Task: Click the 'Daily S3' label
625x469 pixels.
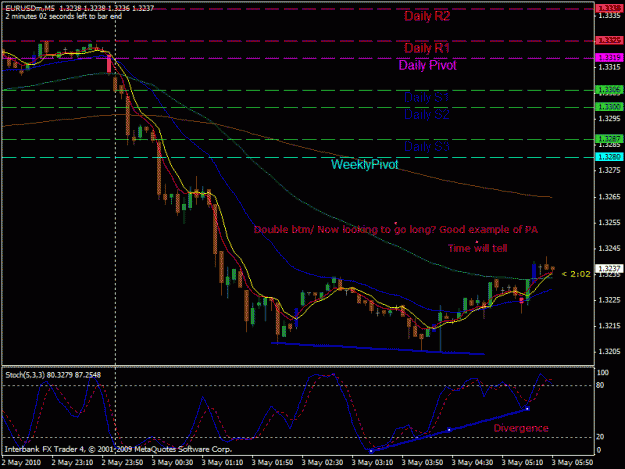Action: pos(426,146)
